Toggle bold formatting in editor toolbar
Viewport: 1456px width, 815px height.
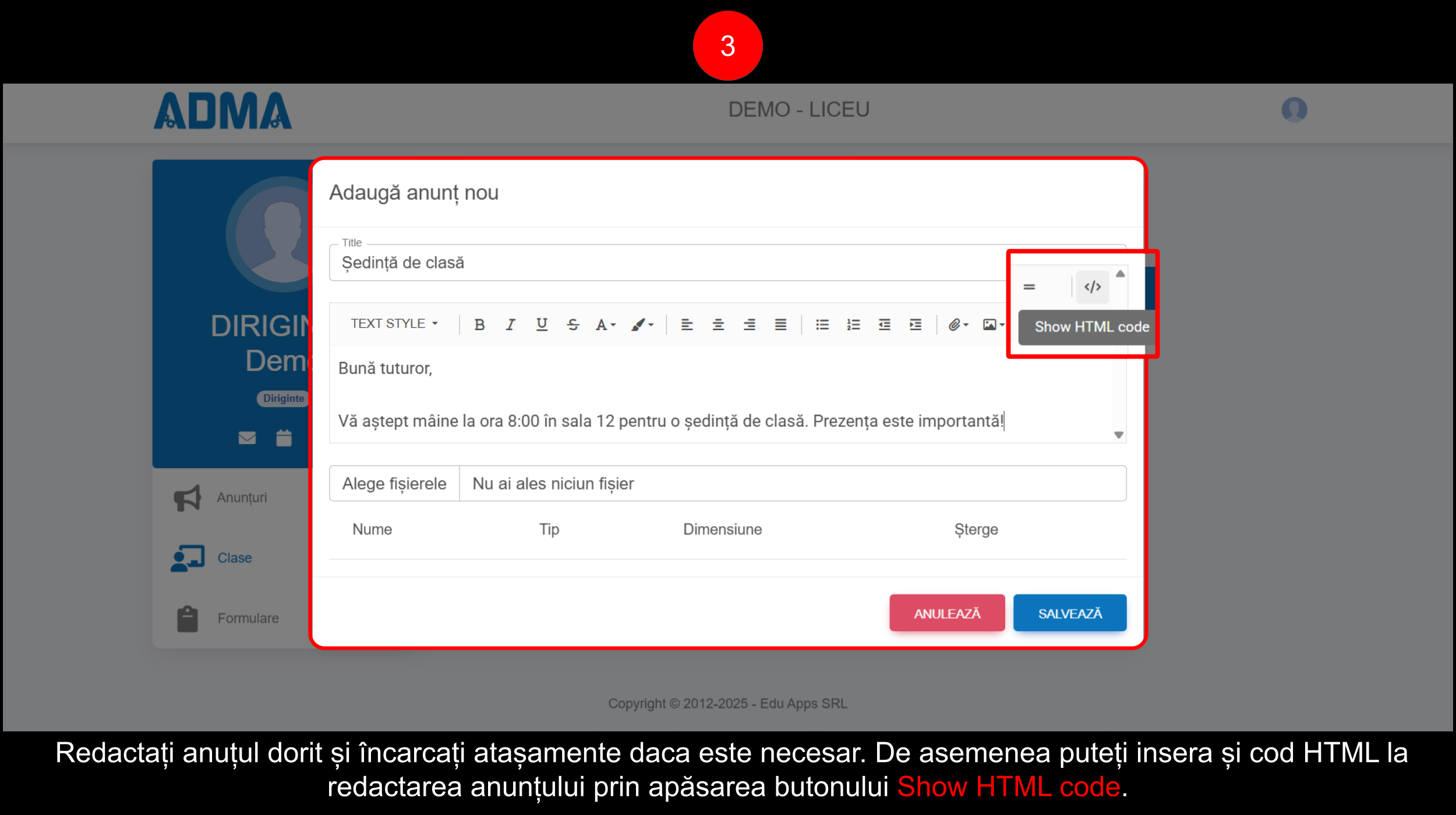479,325
